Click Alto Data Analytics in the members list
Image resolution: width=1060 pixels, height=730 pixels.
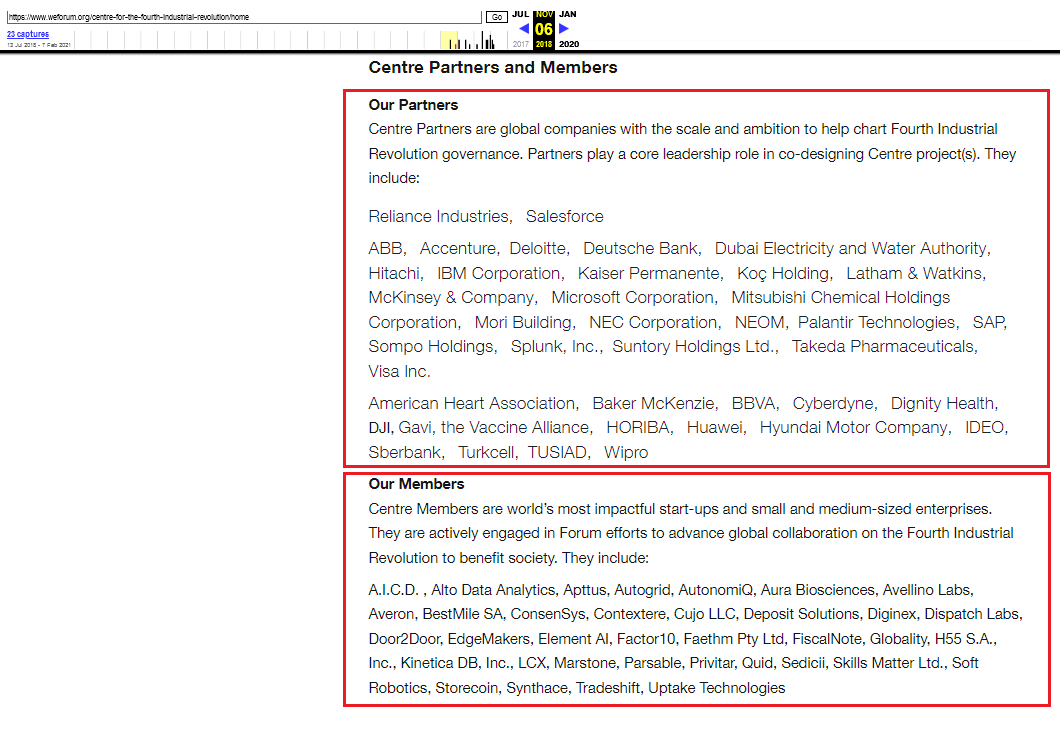coord(493,590)
